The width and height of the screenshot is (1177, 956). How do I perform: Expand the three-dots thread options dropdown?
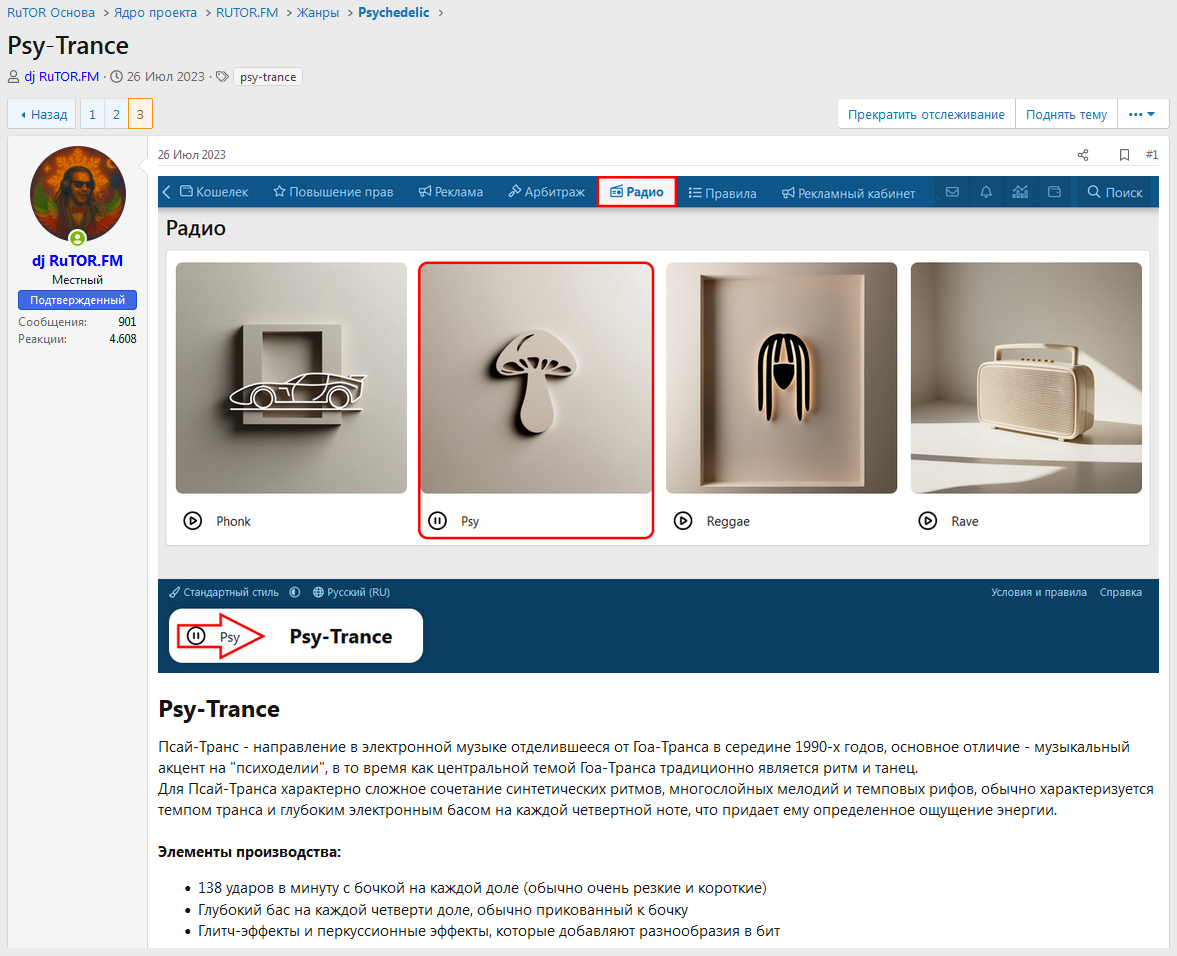point(1142,114)
